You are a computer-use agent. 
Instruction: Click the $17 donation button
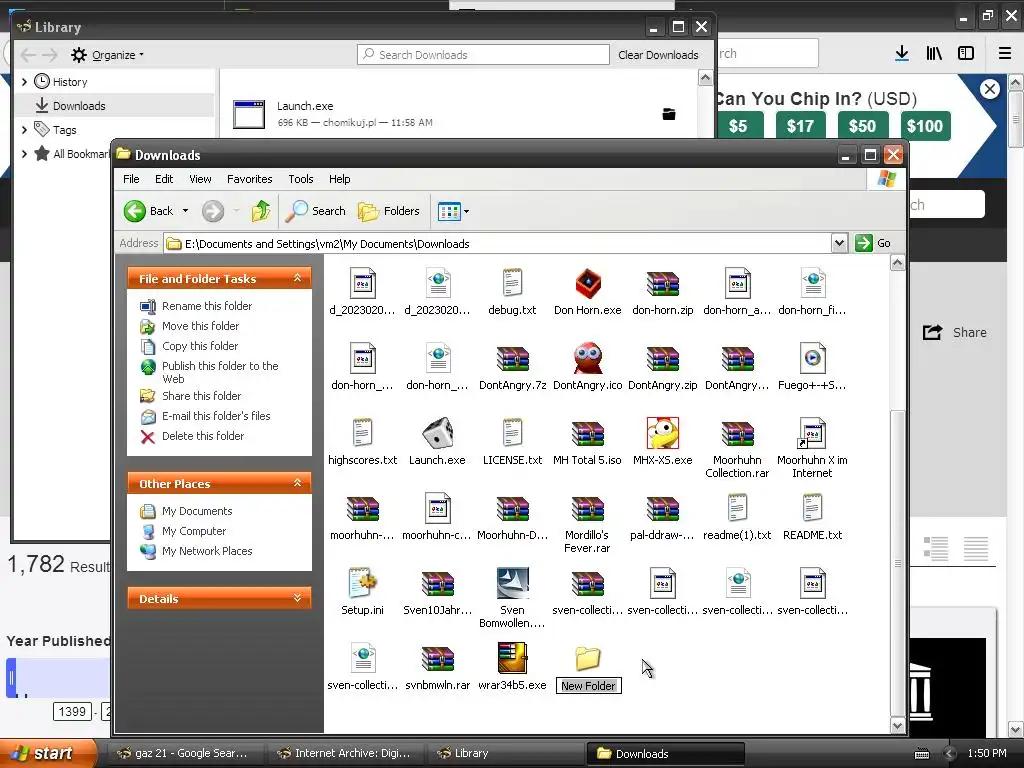point(800,126)
